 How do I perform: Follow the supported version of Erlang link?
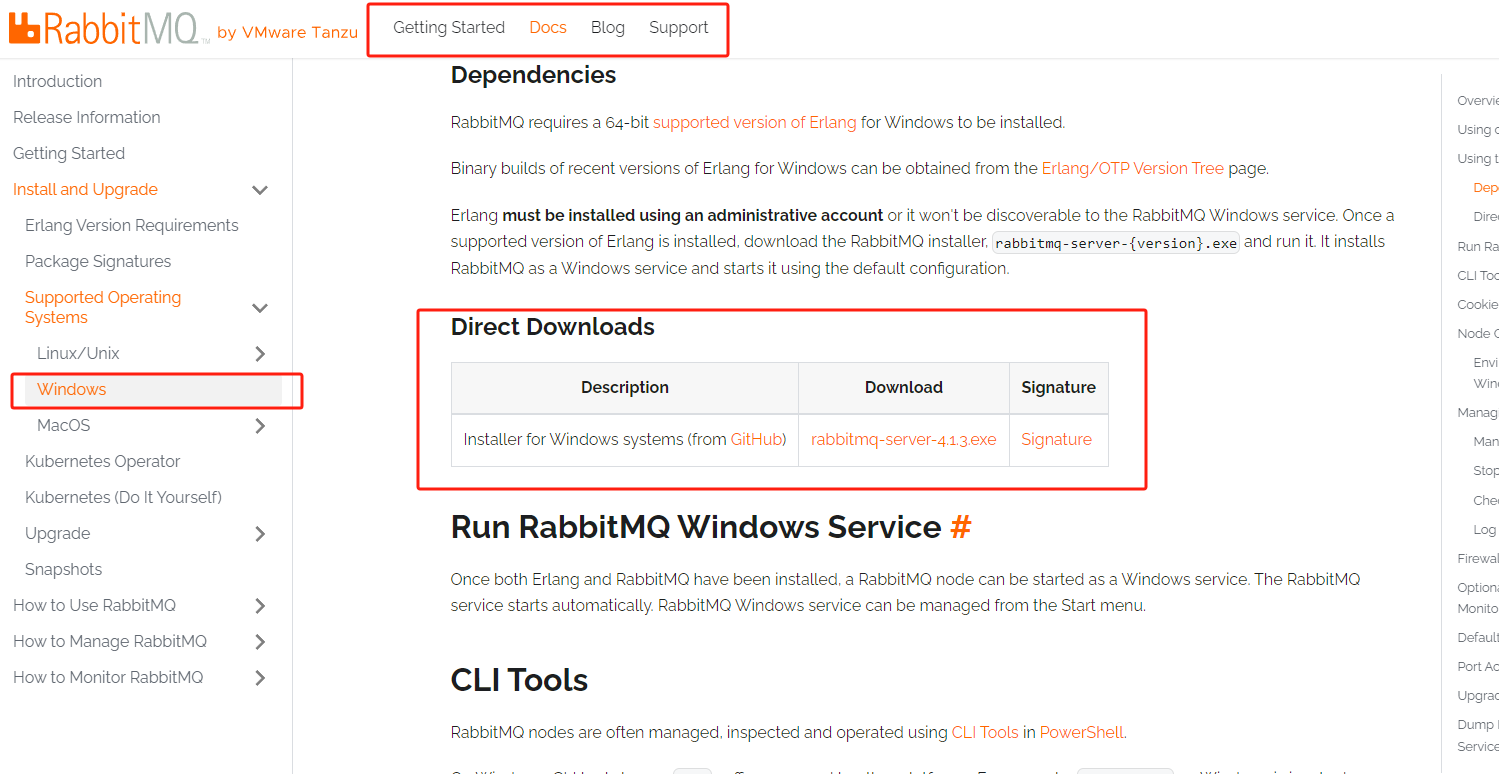[754, 123]
